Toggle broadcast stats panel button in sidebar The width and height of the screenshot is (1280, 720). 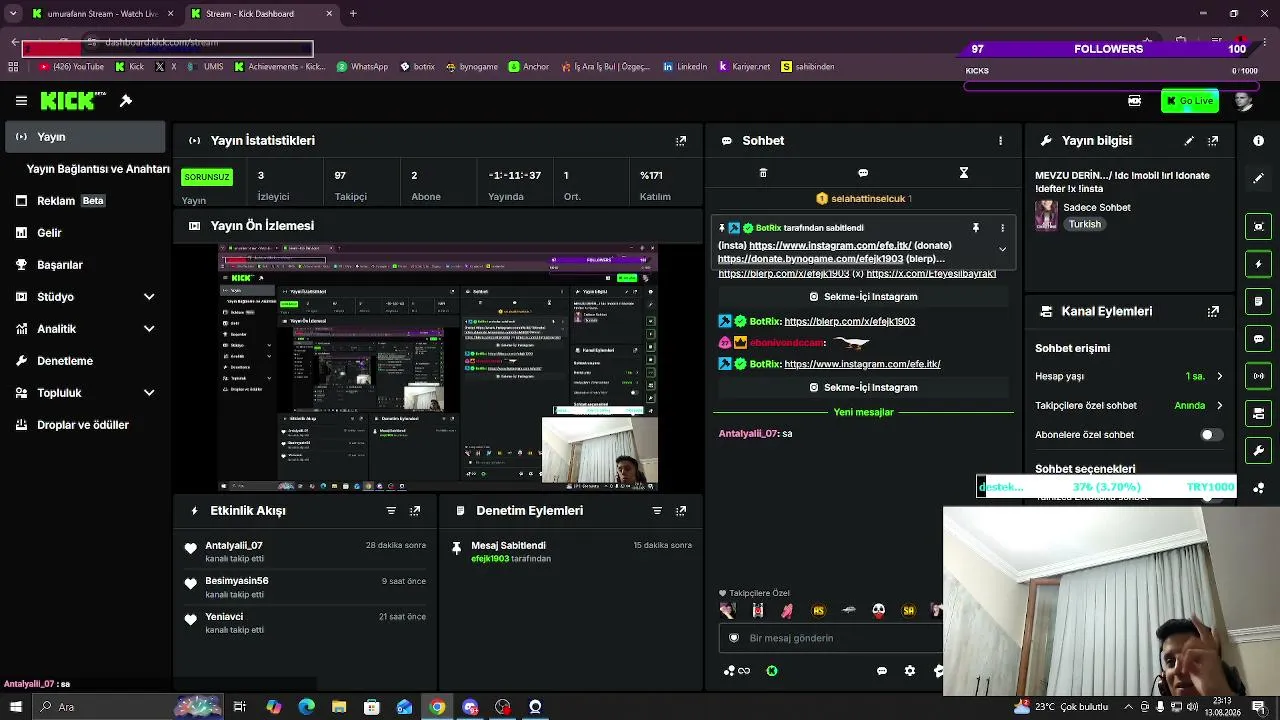pyautogui.click(x=1259, y=376)
